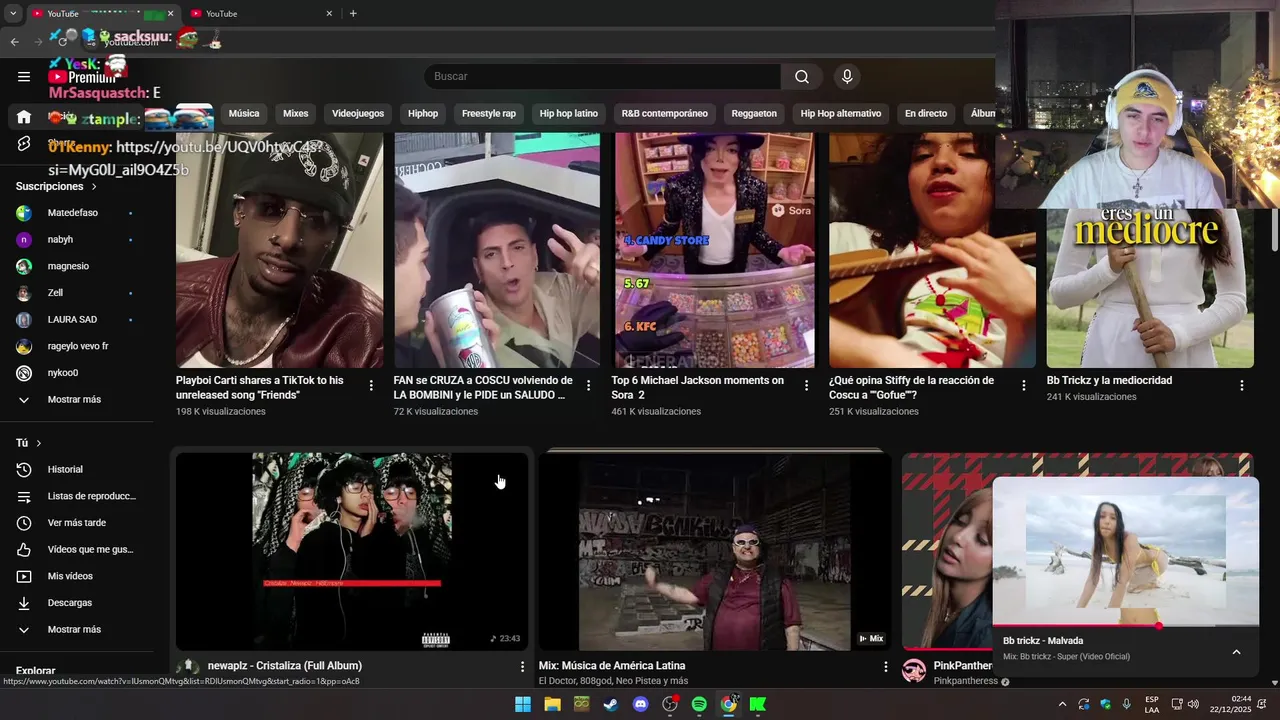Open Discord from the taskbar

[641, 704]
